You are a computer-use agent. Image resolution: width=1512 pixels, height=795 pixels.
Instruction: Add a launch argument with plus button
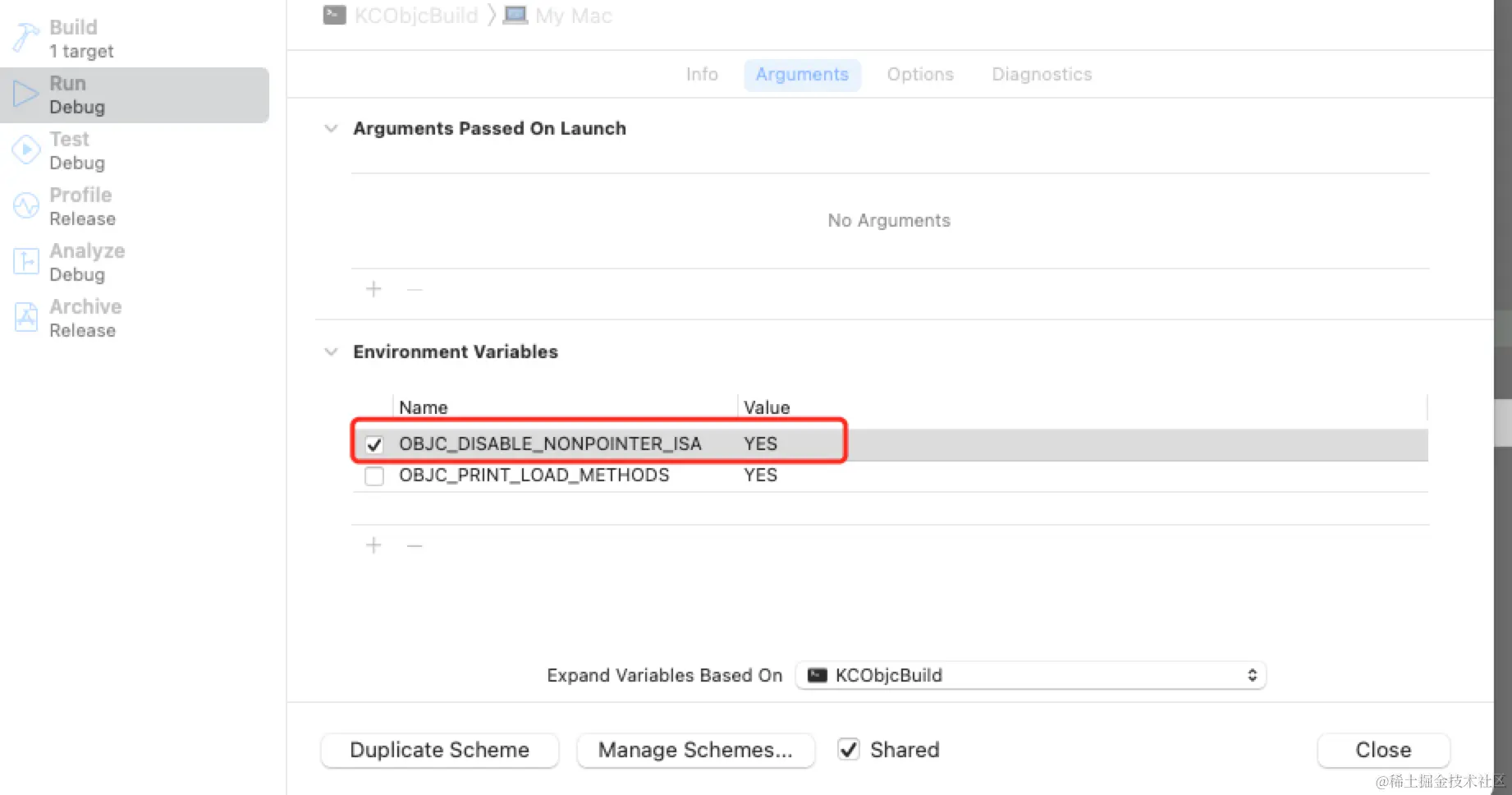[373, 289]
